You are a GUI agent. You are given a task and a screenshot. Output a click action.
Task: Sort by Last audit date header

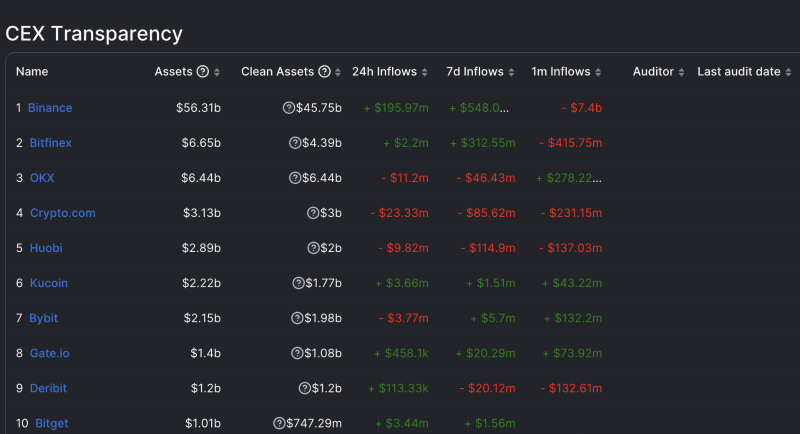pos(744,72)
